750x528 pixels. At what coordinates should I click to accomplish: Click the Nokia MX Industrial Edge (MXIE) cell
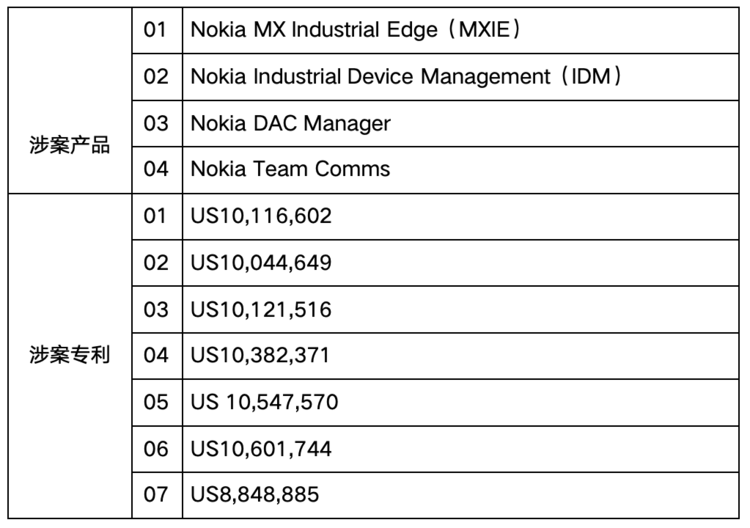click(357, 30)
